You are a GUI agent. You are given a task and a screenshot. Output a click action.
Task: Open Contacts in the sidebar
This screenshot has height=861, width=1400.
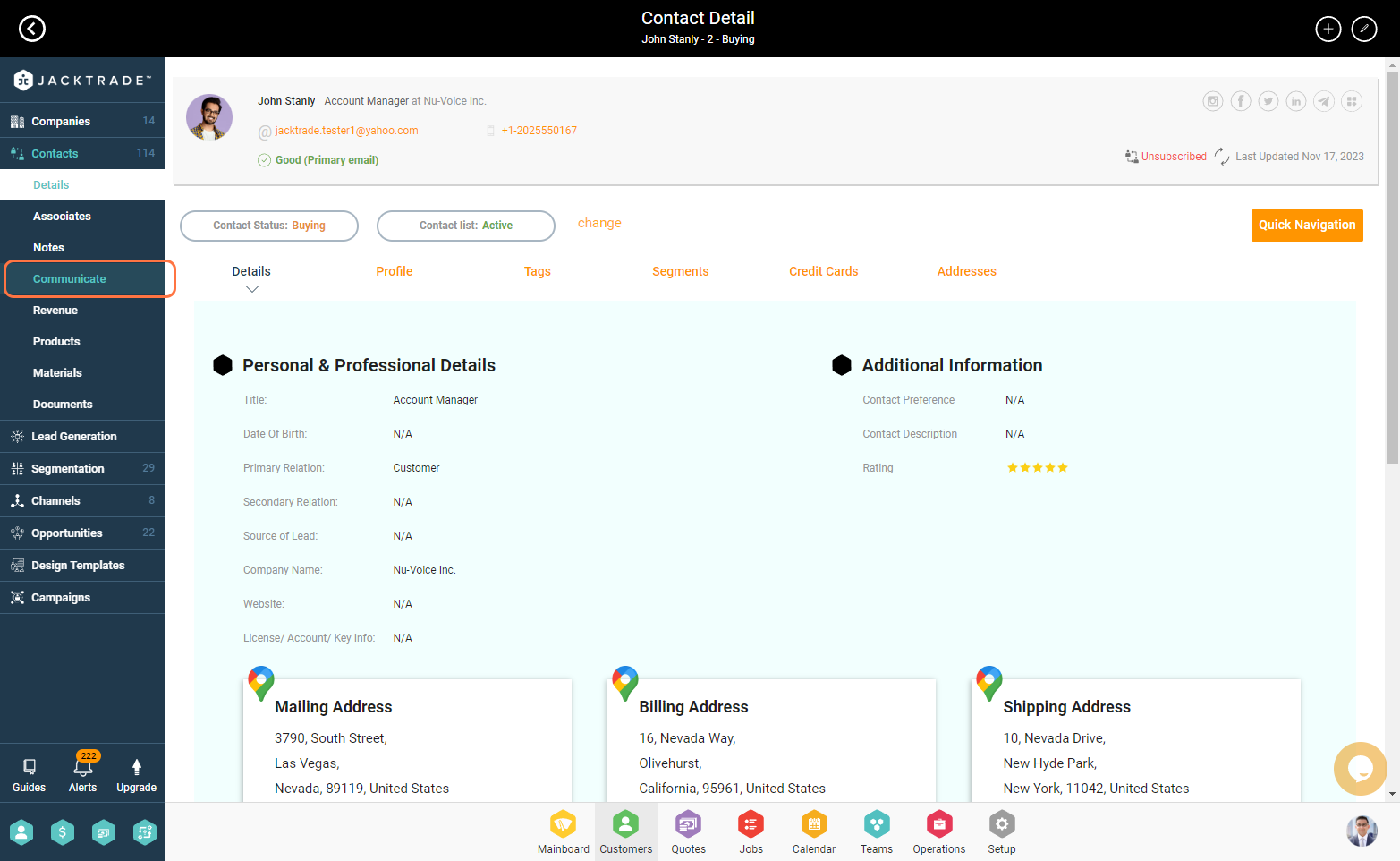[82, 153]
